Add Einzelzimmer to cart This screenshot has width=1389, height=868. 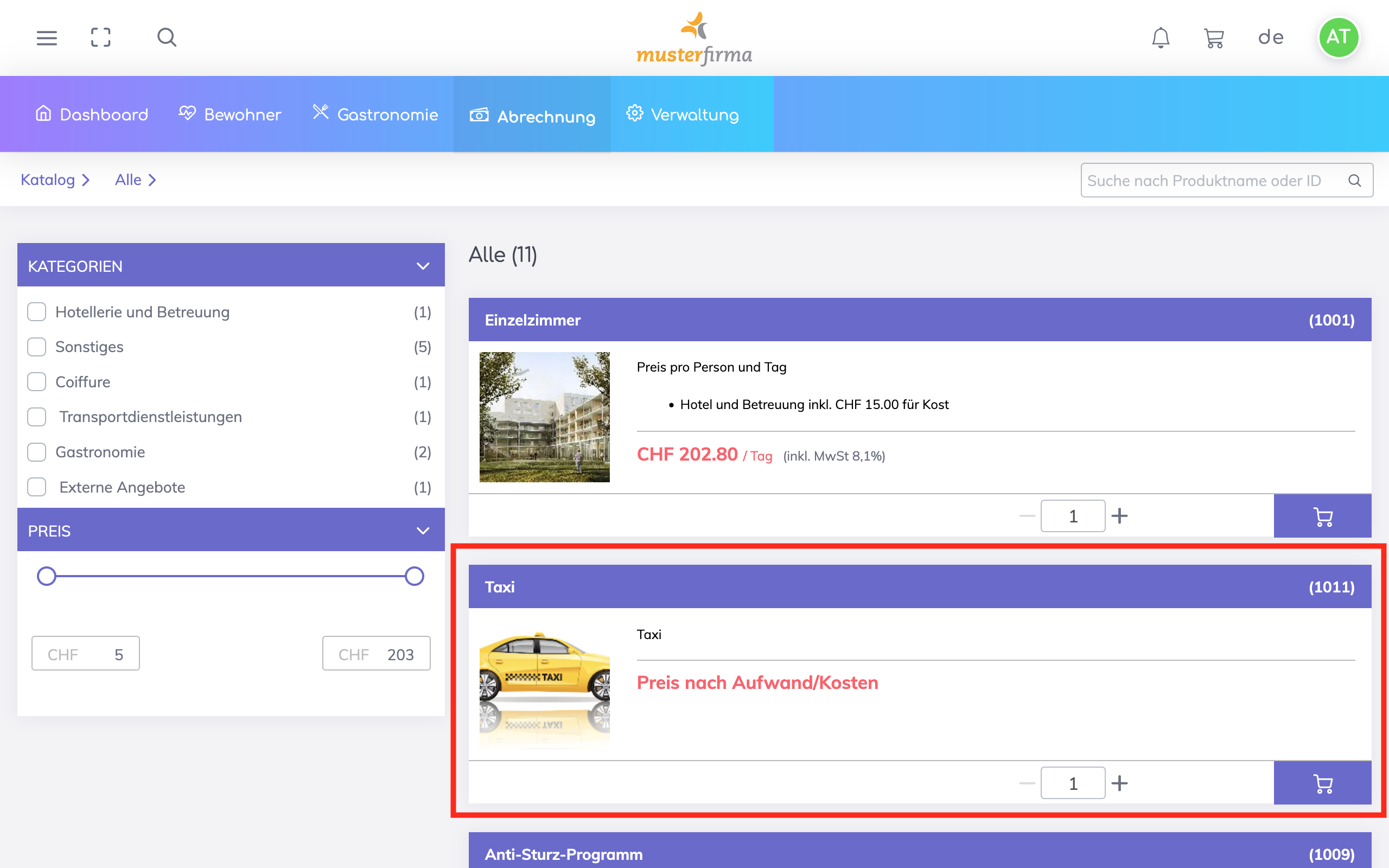click(1322, 516)
